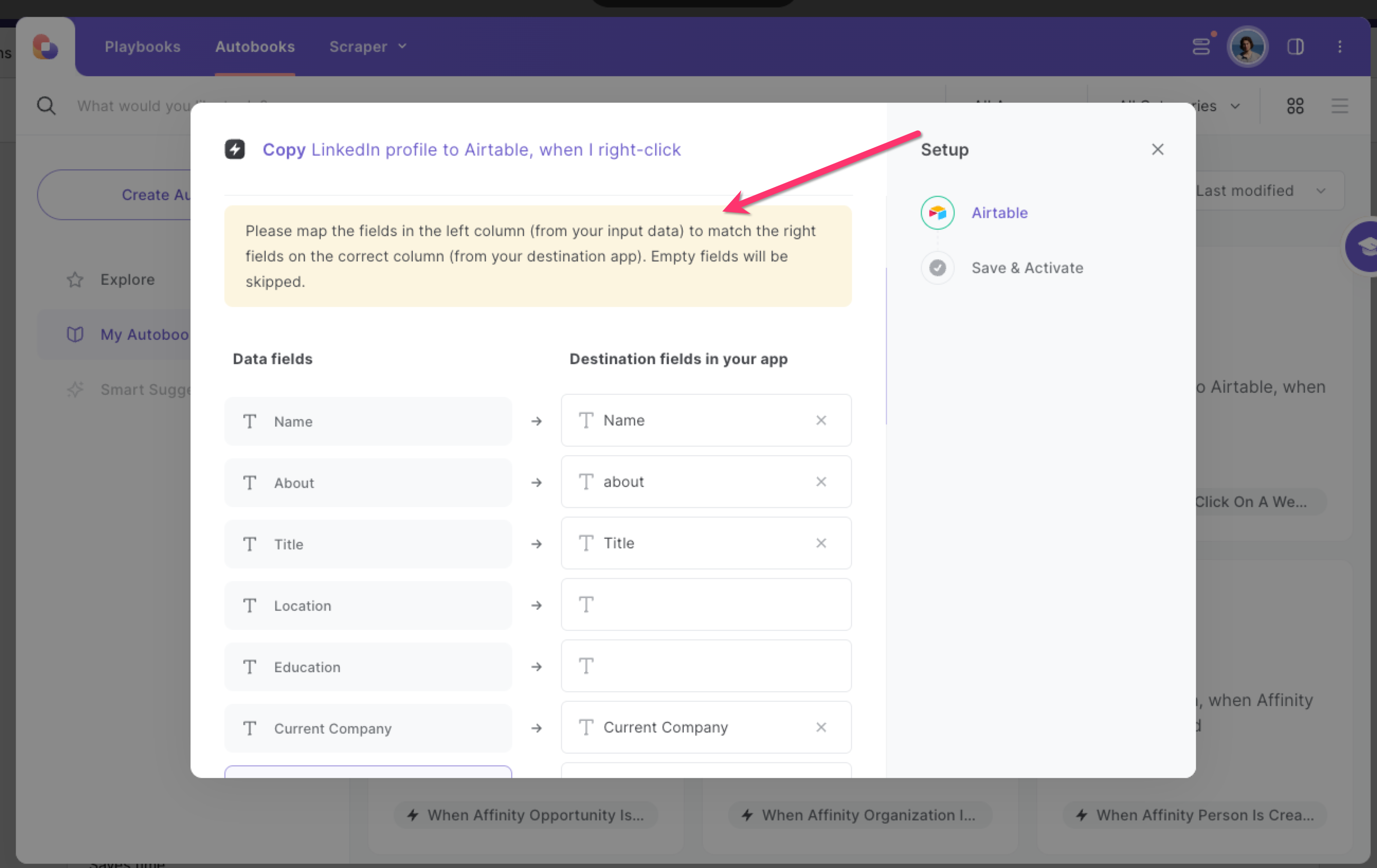Select the Education data field
The image size is (1377, 868).
(x=368, y=667)
